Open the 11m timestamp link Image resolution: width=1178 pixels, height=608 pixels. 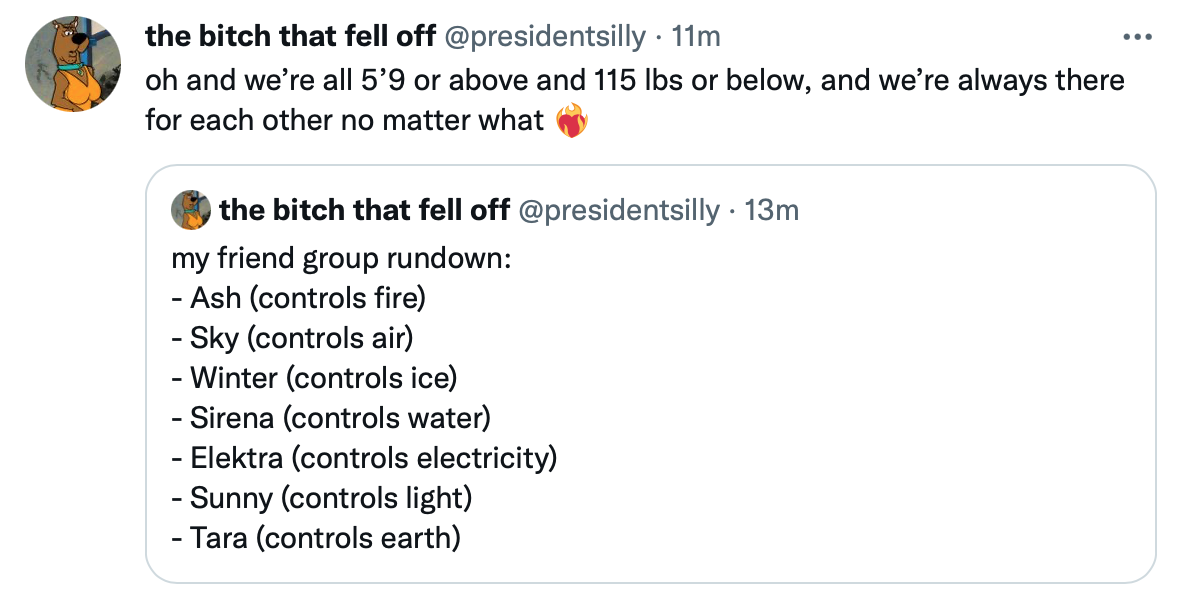(695, 36)
